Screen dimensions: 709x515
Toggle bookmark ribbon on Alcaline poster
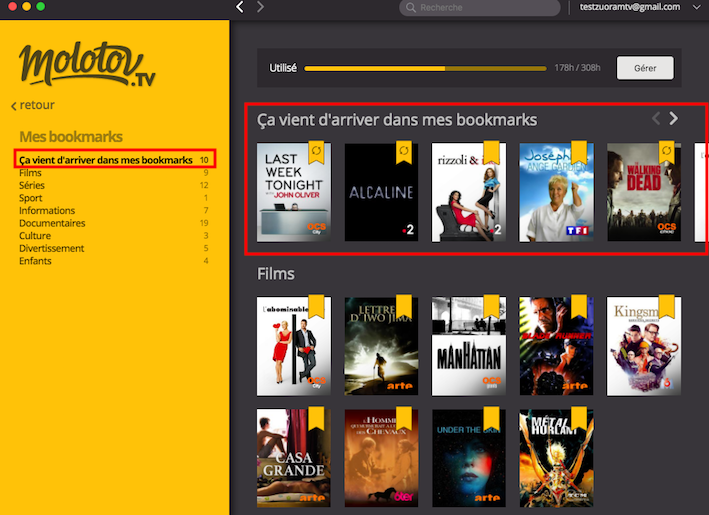pyautogui.click(x=404, y=152)
